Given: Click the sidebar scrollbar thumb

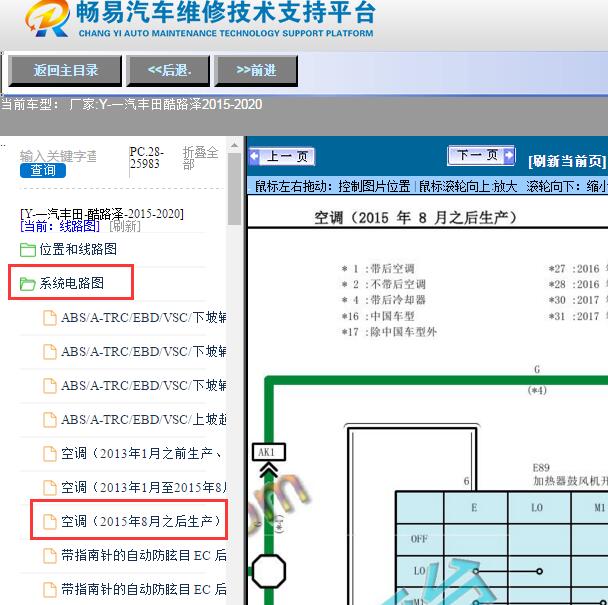Looking at the screenshot, I should pos(234,189).
